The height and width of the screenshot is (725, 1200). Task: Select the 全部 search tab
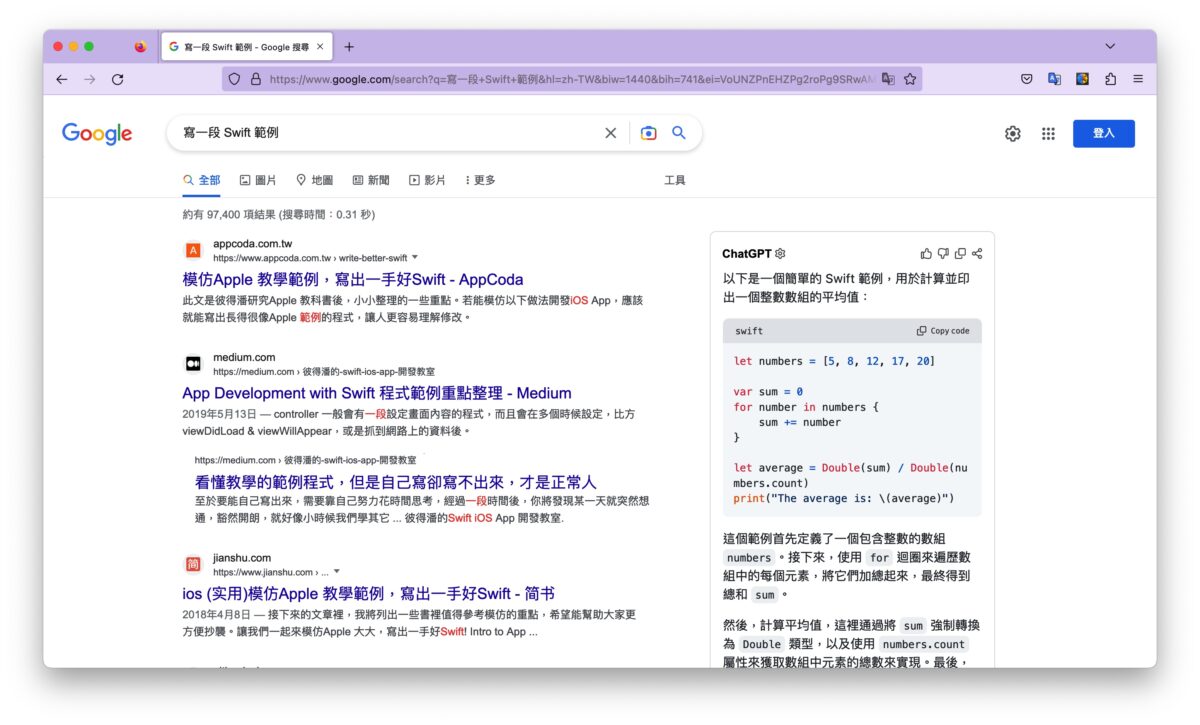click(202, 180)
